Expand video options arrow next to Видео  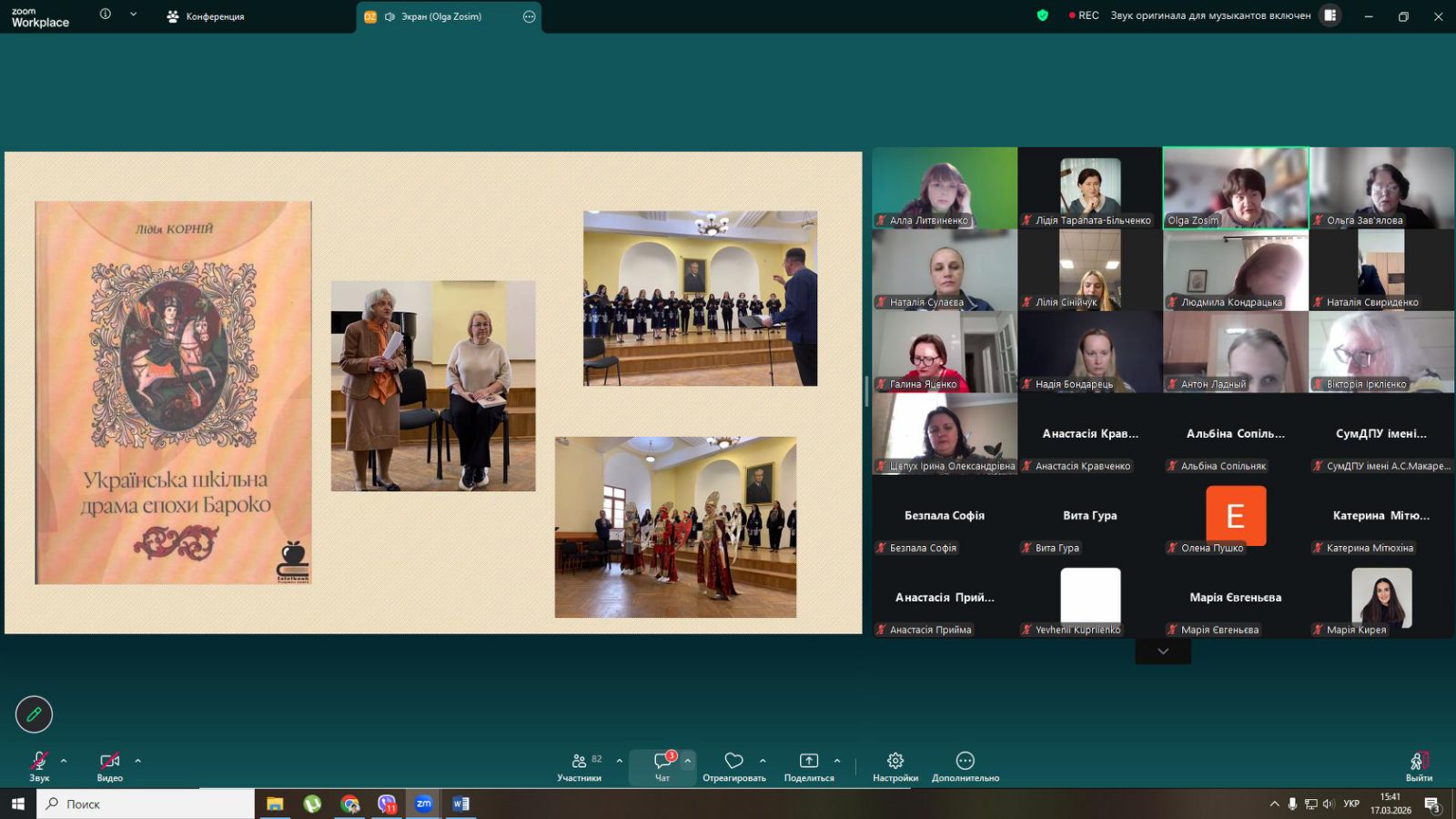[138, 761]
